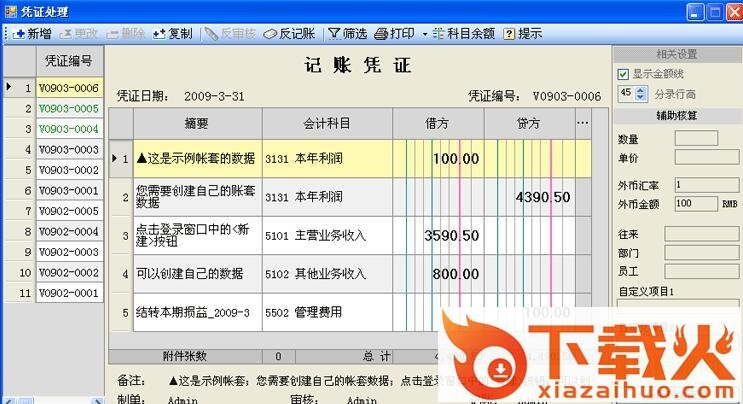Click the 凭证处理 window title icon
Screen dimensions: 743x404
[x=10, y=10]
